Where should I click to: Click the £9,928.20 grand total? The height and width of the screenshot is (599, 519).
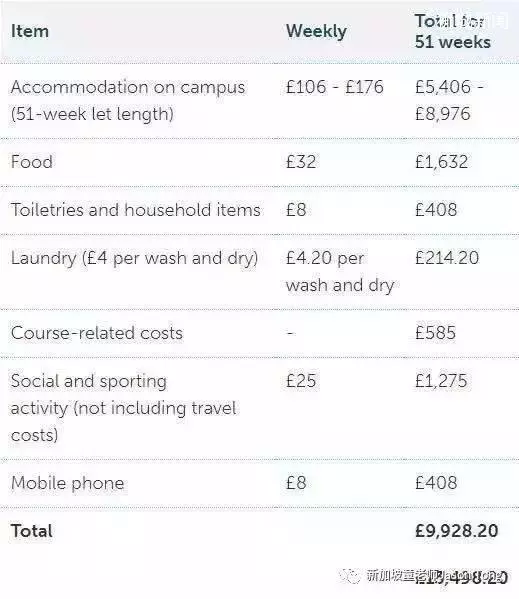pos(456,531)
